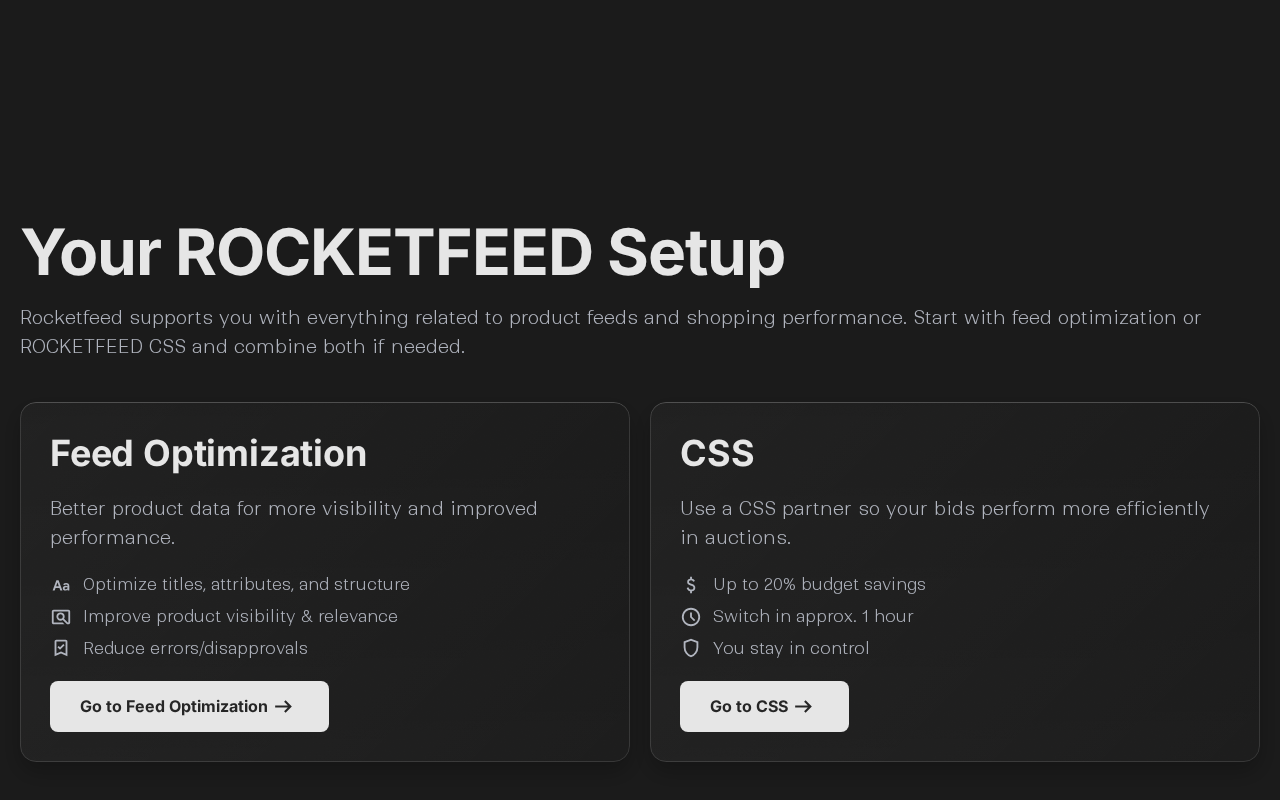Click the arrow icon in Go to Feed Optimization button
The height and width of the screenshot is (800, 1280).
pos(284,707)
